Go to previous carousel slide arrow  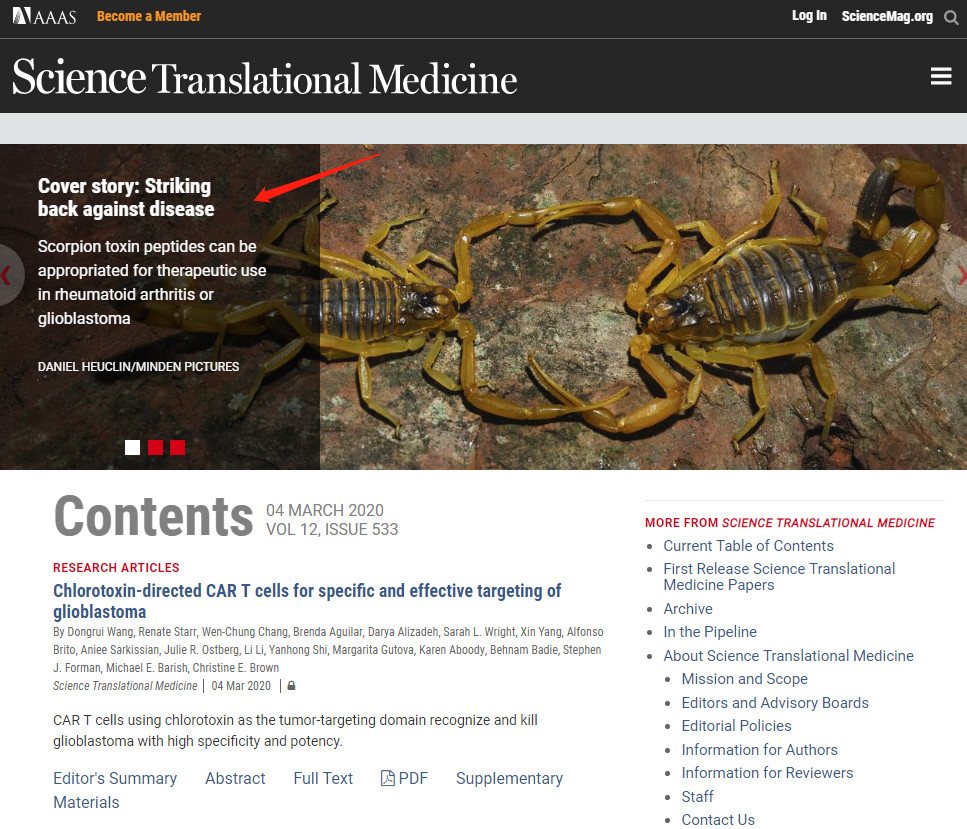coord(8,275)
